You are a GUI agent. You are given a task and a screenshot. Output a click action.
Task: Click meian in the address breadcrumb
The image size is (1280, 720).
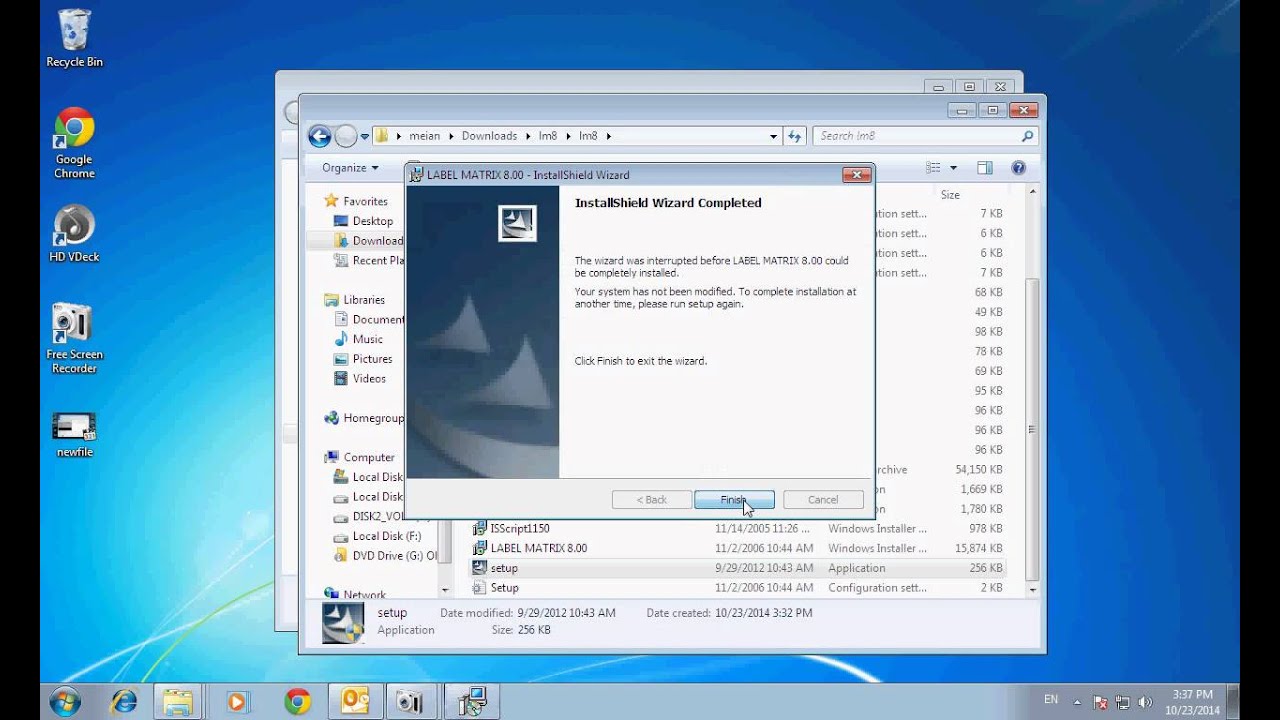tap(424, 136)
